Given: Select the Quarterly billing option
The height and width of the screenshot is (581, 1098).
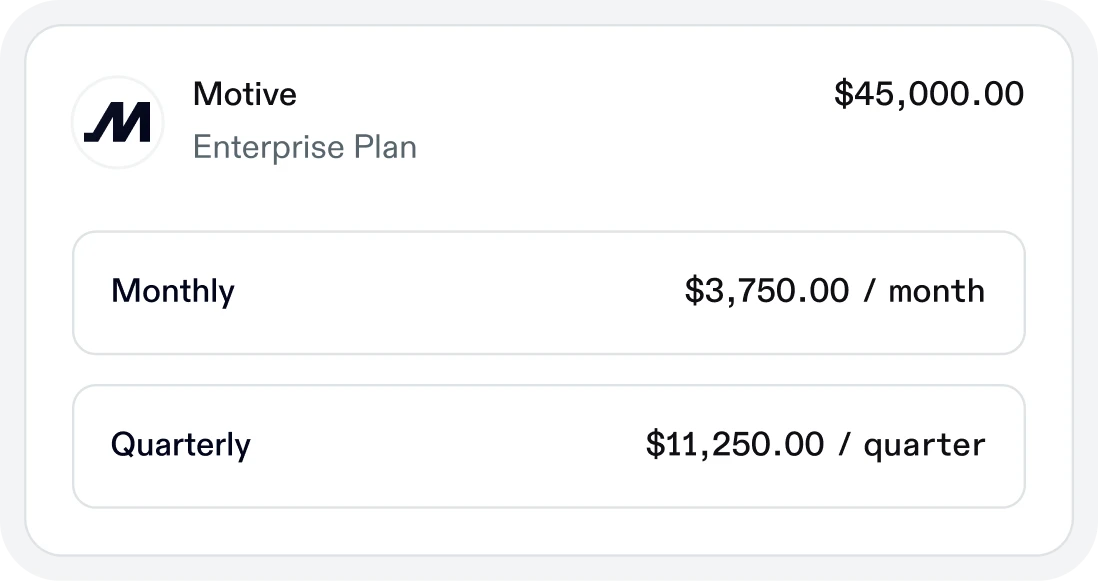Looking at the screenshot, I should pyautogui.click(x=548, y=446).
